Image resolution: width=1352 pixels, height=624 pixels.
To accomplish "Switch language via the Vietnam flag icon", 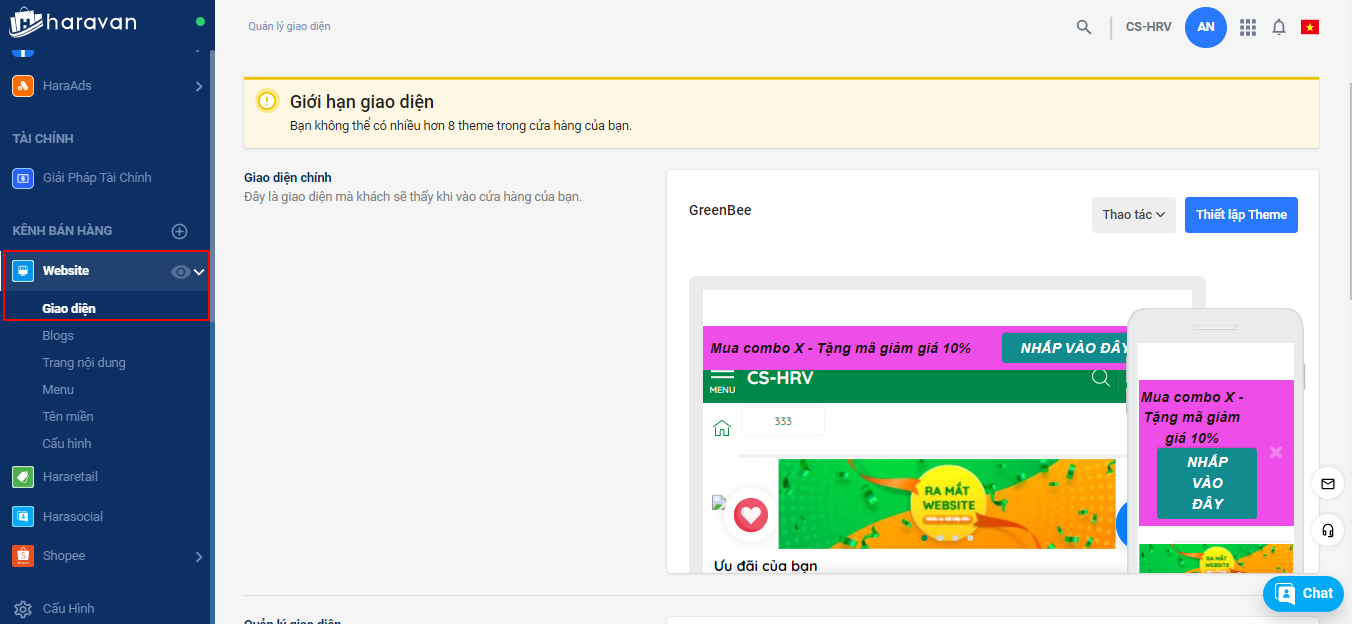I will pos(1310,27).
